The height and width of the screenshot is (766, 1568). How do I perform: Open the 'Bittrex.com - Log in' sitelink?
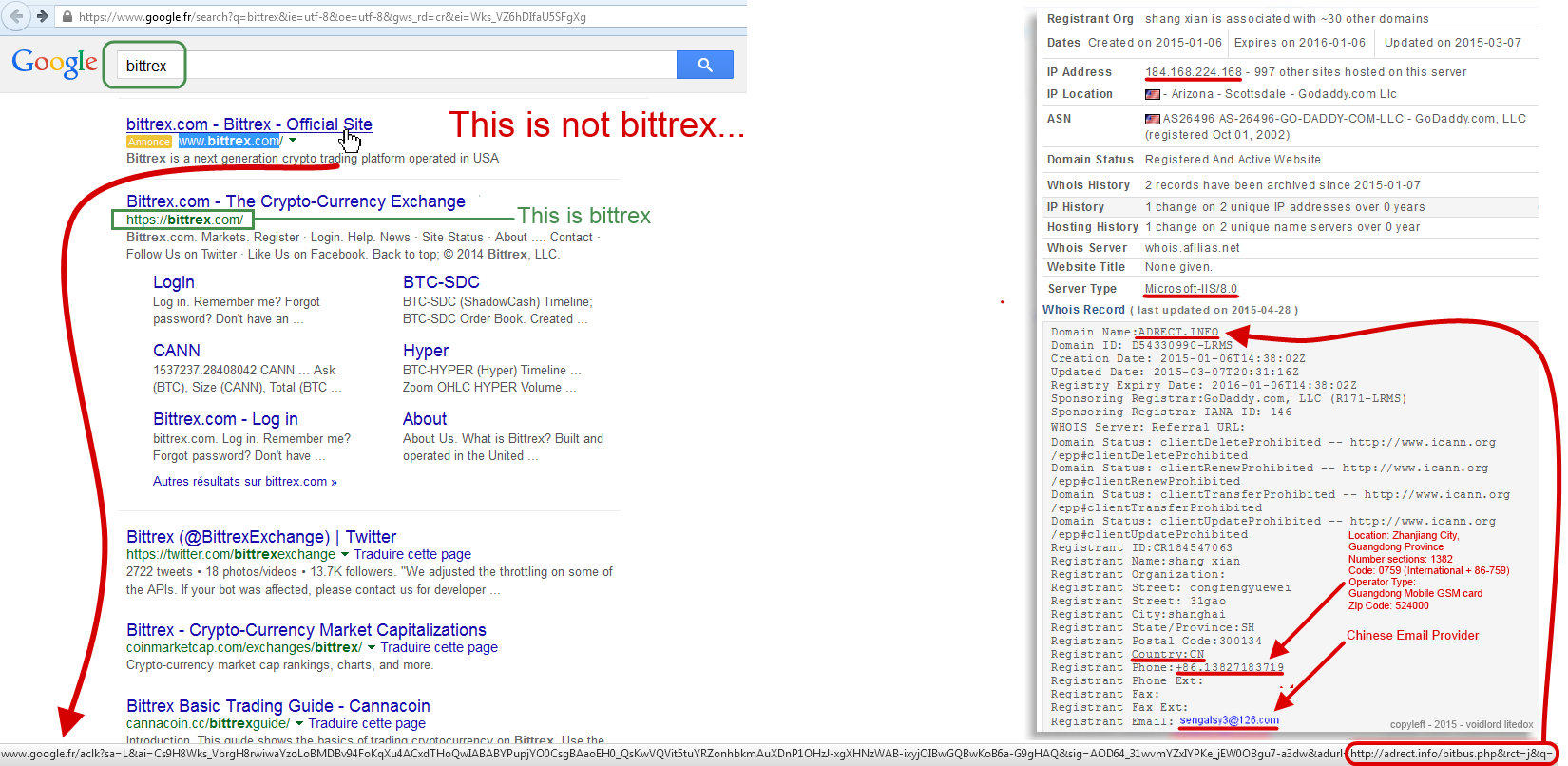click(x=225, y=419)
